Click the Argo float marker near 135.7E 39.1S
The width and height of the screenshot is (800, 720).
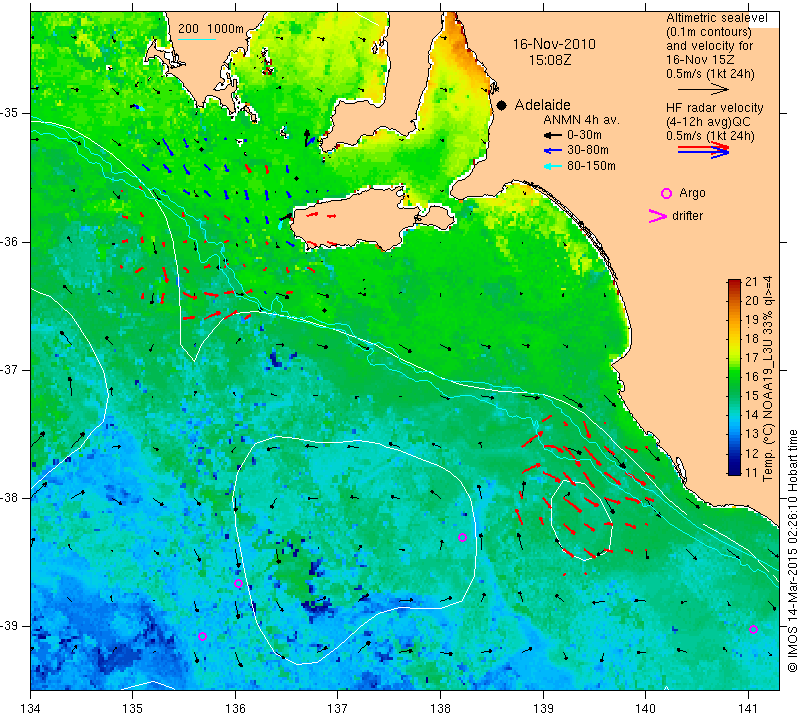pyautogui.click(x=202, y=636)
